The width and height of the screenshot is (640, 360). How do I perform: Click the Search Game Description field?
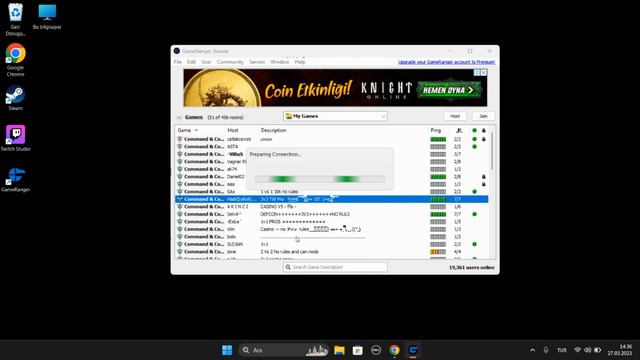pyautogui.click(x=335, y=267)
